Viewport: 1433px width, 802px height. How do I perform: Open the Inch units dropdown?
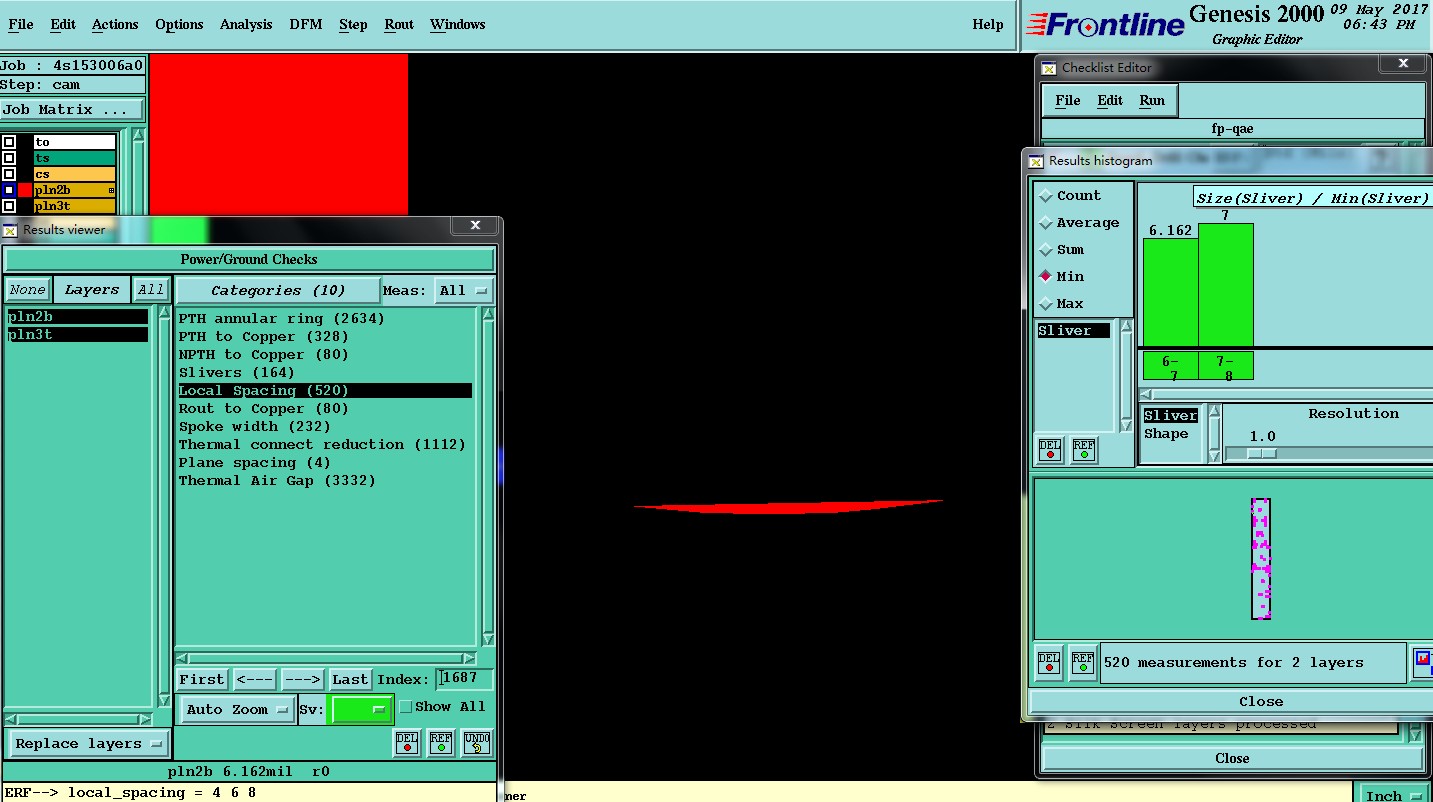1394,796
